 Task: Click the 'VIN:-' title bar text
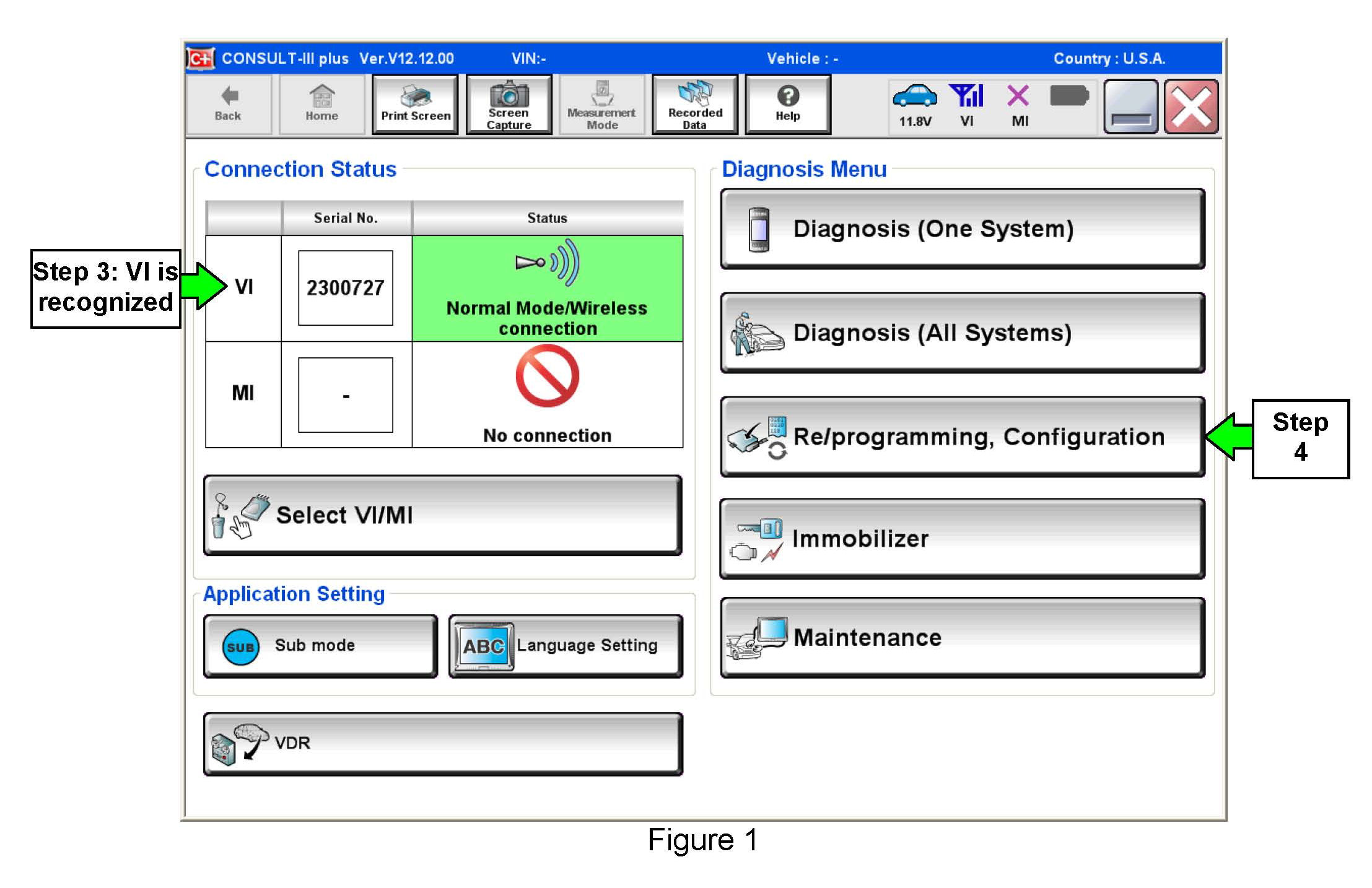point(528,58)
